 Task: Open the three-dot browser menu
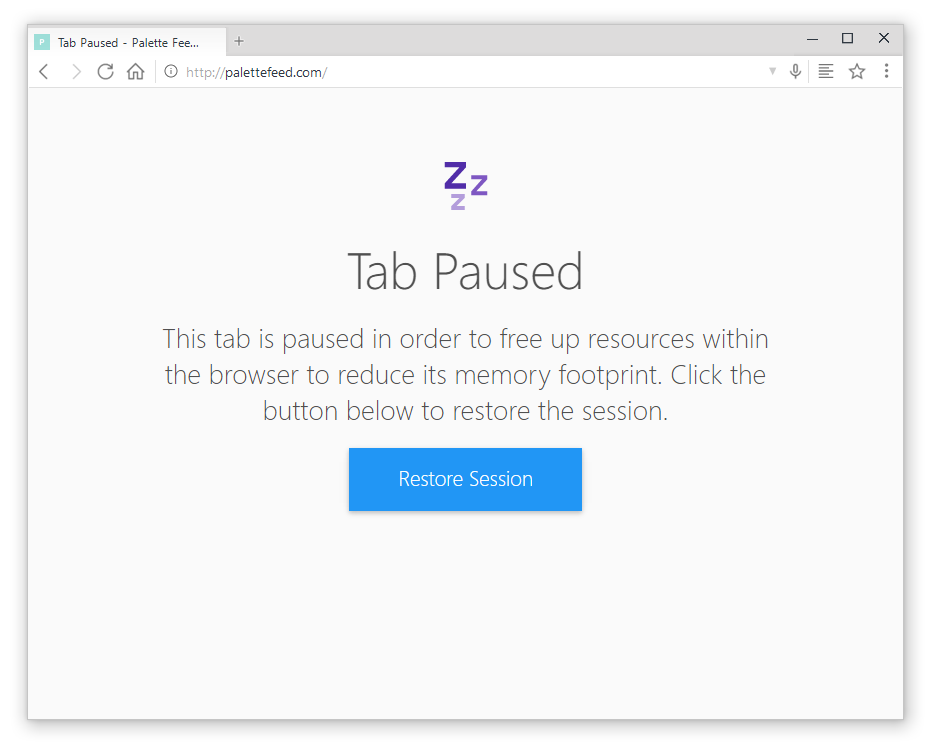886,71
